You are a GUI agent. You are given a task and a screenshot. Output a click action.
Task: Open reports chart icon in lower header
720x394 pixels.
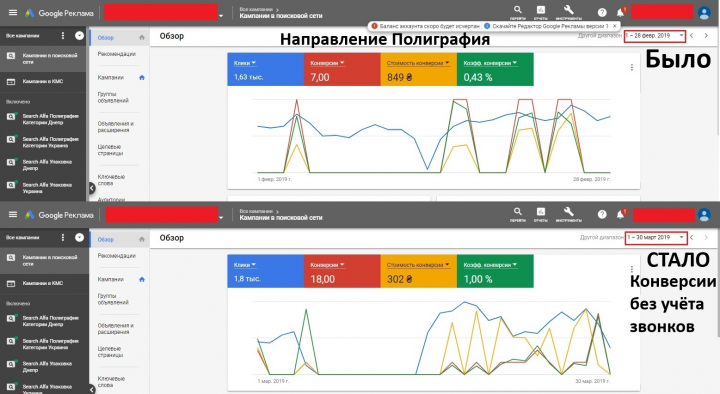pyautogui.click(x=541, y=212)
